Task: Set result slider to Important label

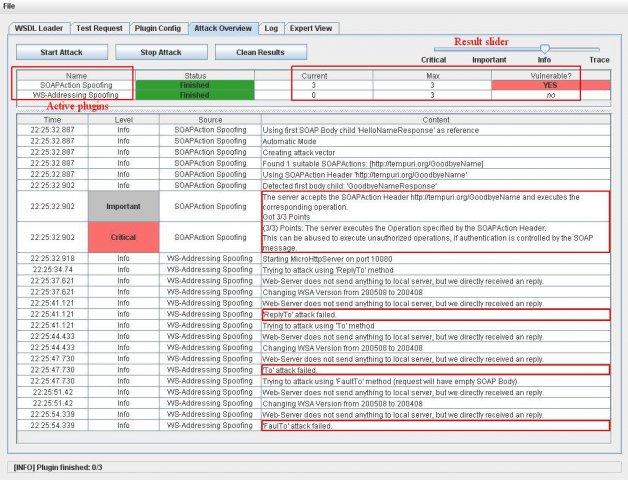Action: tap(489, 60)
